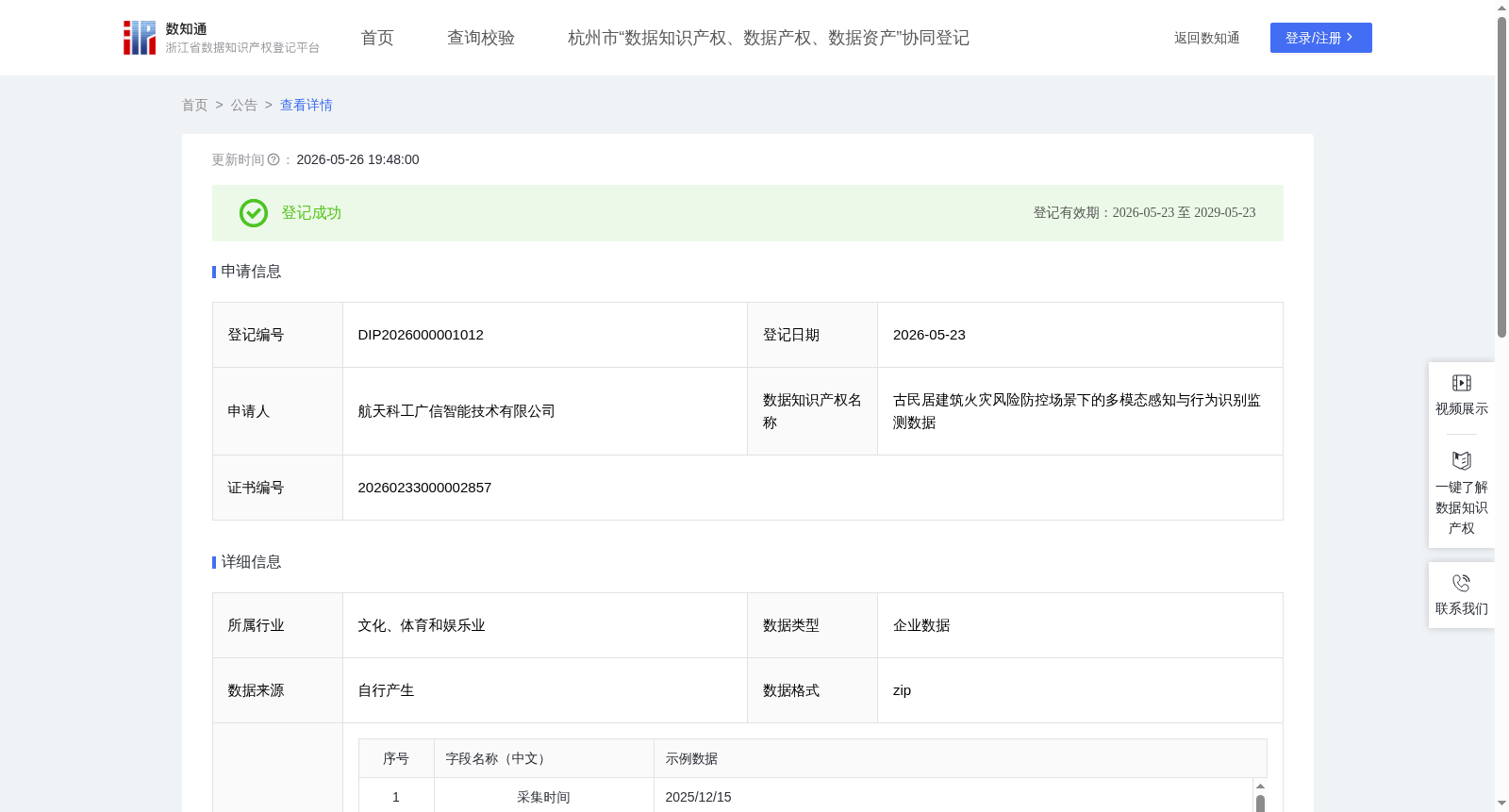Go to 首页 in the breadcrumb

[x=195, y=106]
